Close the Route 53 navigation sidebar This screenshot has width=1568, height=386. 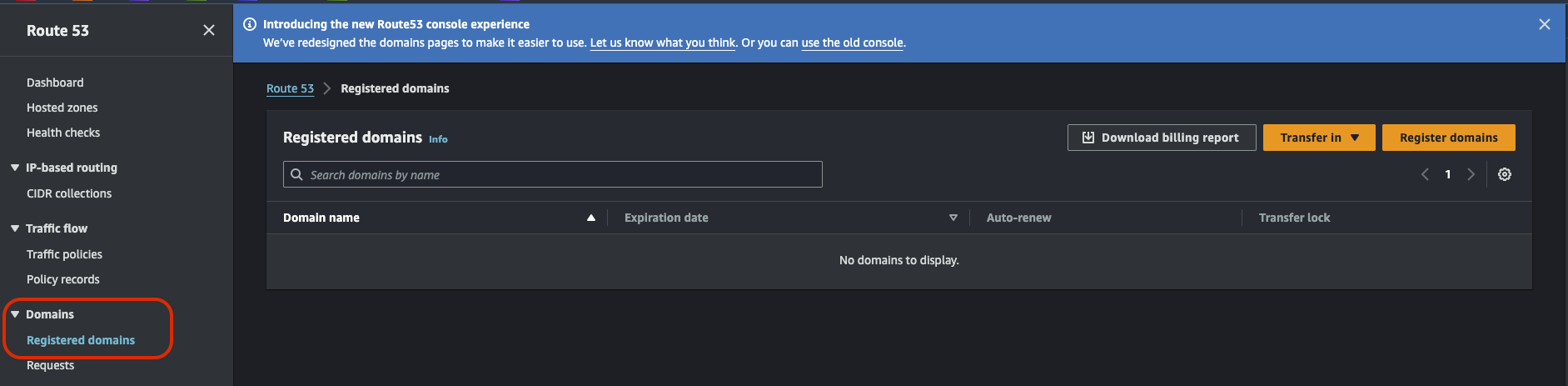(209, 30)
